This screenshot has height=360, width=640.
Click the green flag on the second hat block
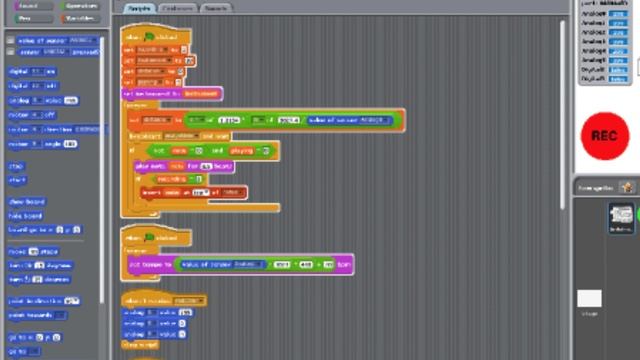click(x=149, y=237)
